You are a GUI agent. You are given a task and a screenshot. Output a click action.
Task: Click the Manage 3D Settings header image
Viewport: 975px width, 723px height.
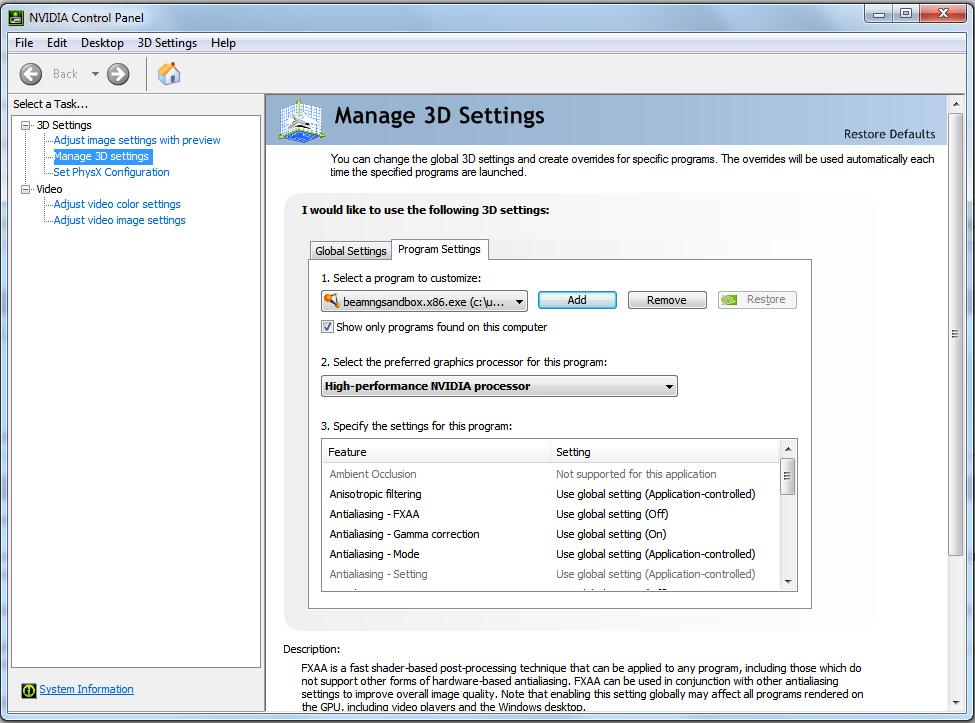[x=301, y=120]
